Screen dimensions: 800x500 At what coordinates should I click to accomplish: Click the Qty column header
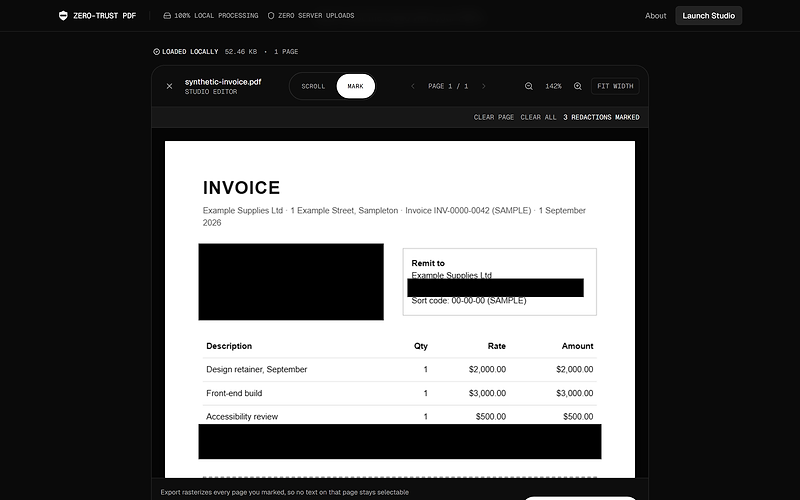[421, 346]
